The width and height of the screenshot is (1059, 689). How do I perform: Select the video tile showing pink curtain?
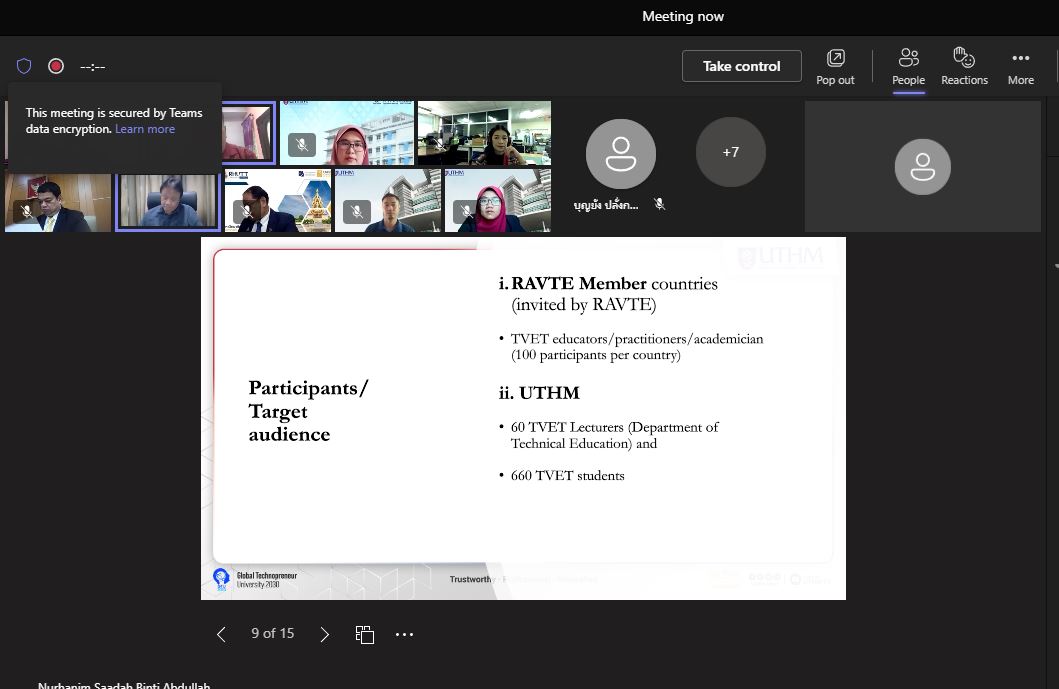coord(249,133)
